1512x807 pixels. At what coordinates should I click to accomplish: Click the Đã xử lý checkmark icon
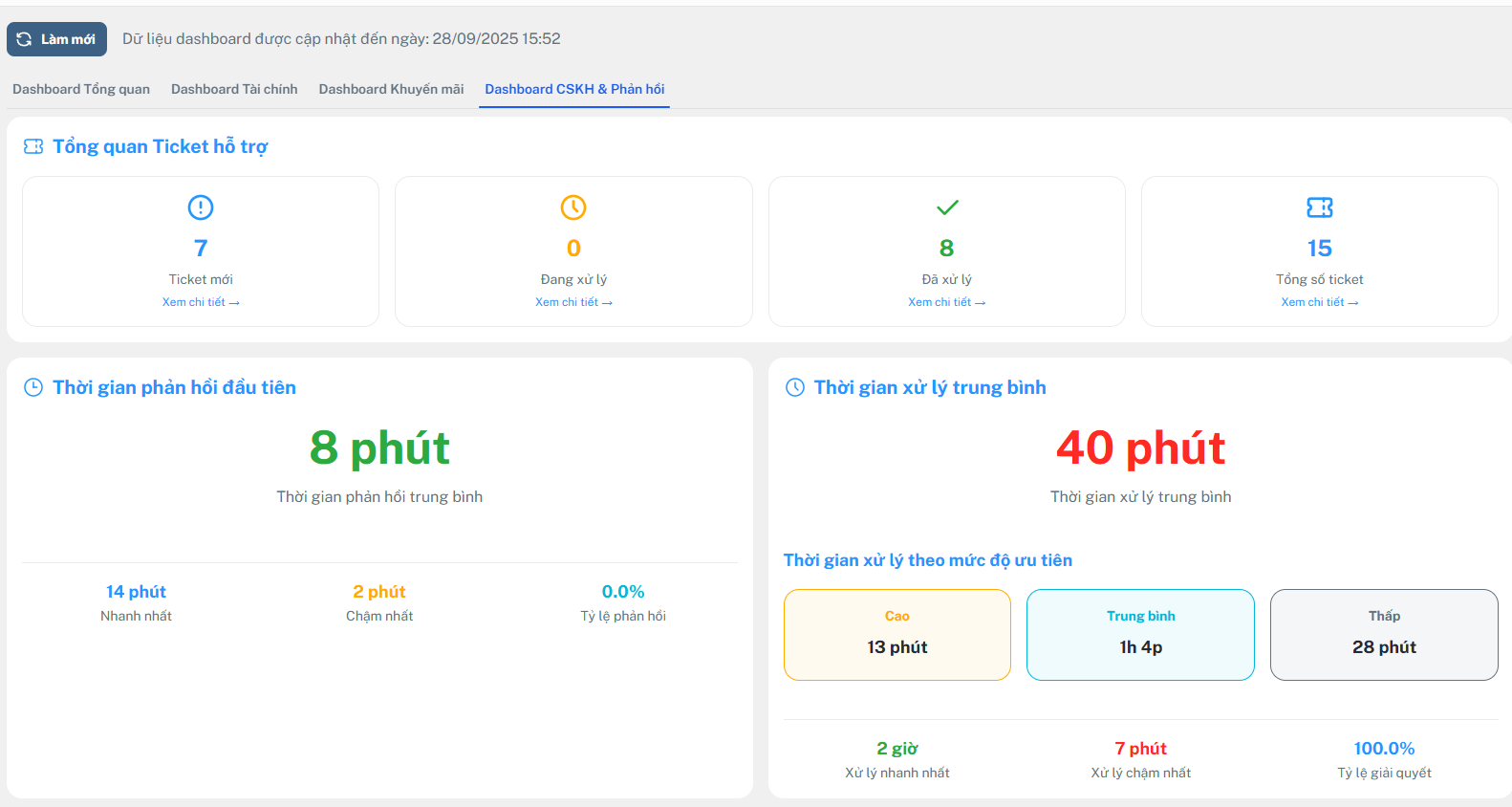(947, 207)
